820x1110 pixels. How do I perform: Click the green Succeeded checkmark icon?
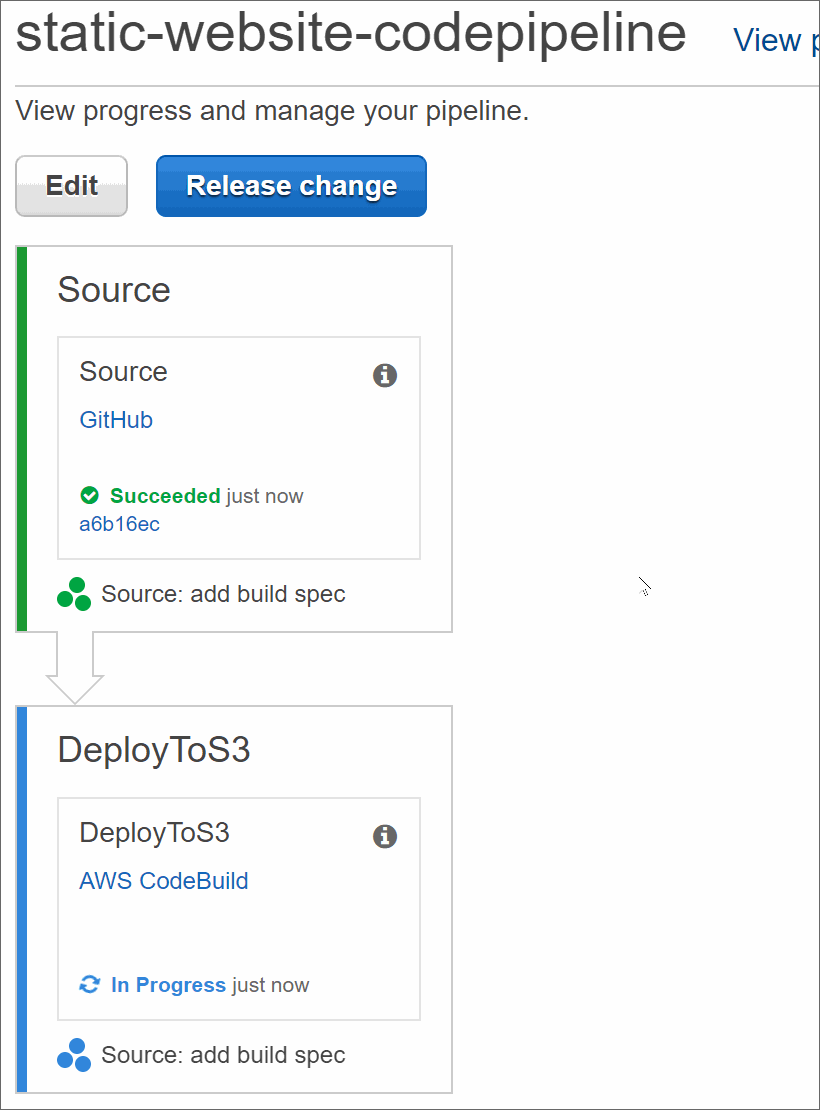90,495
